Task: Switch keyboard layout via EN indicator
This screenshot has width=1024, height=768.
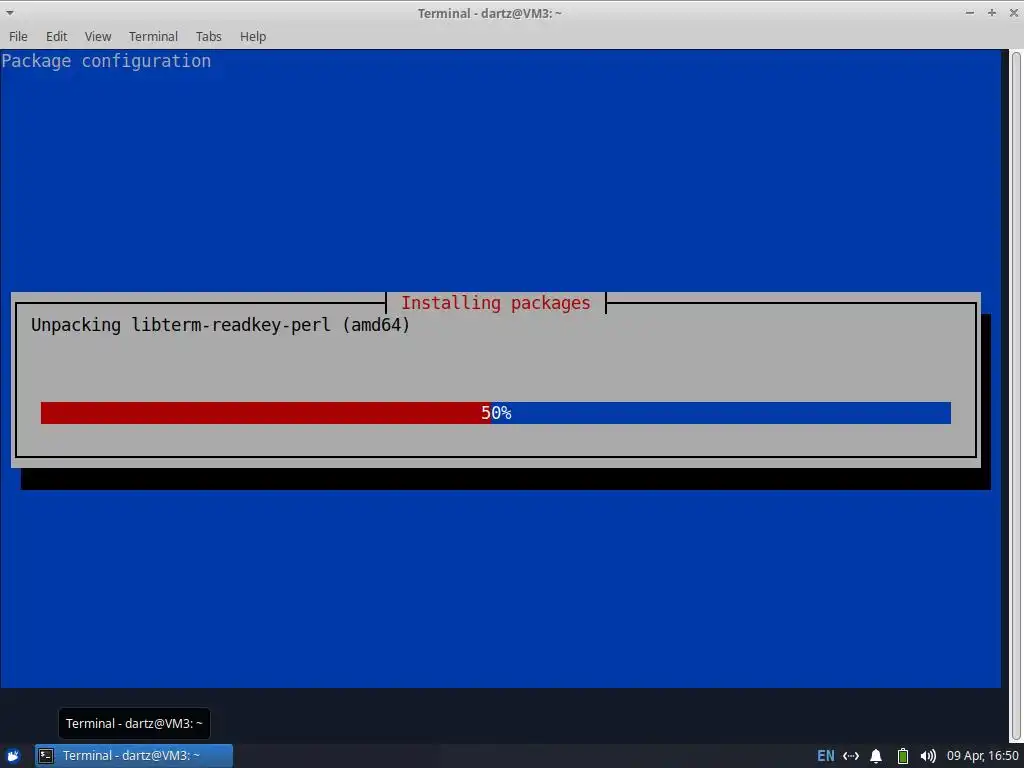Action: pyautogui.click(x=825, y=756)
